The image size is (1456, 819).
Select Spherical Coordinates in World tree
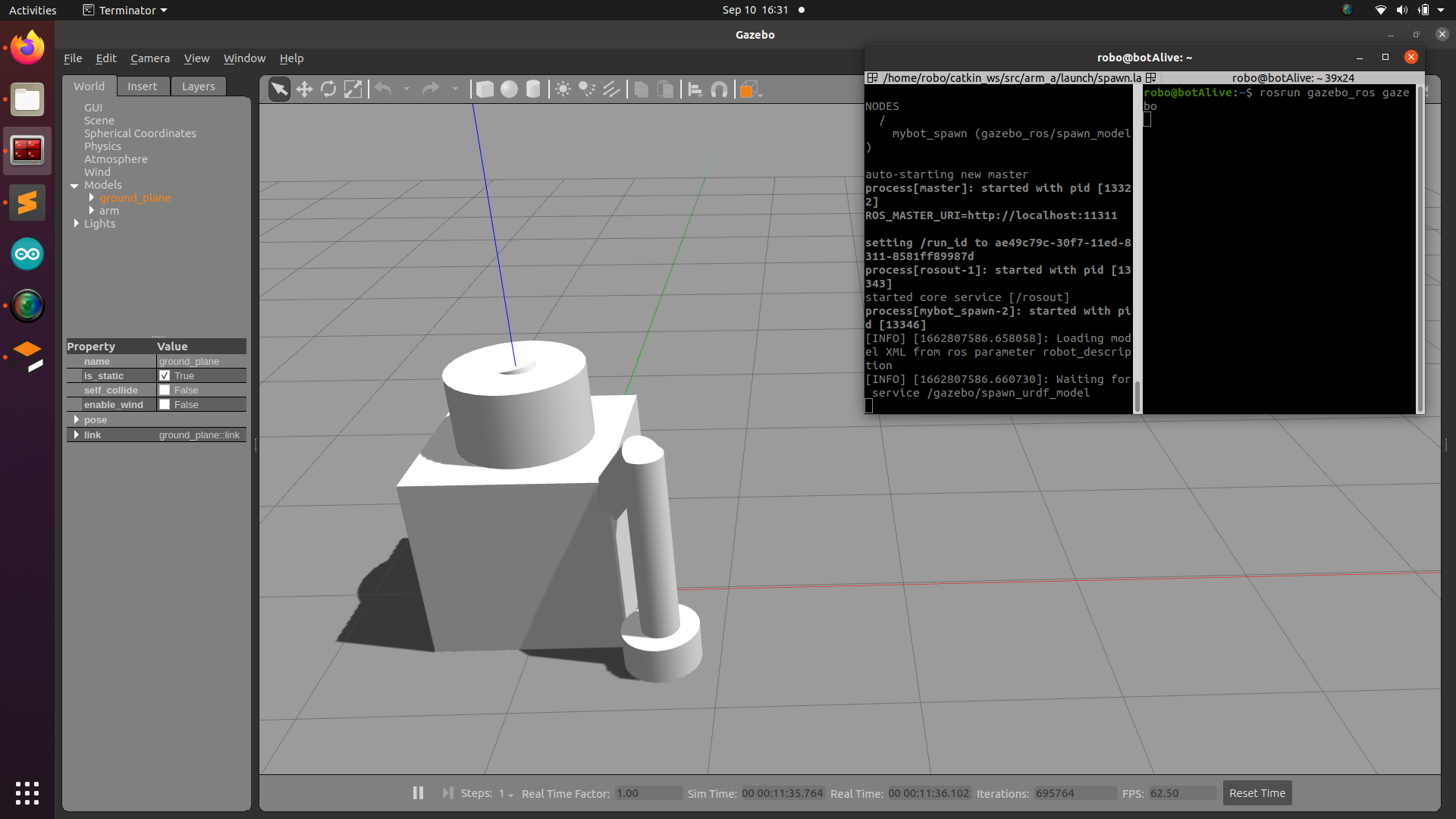140,133
